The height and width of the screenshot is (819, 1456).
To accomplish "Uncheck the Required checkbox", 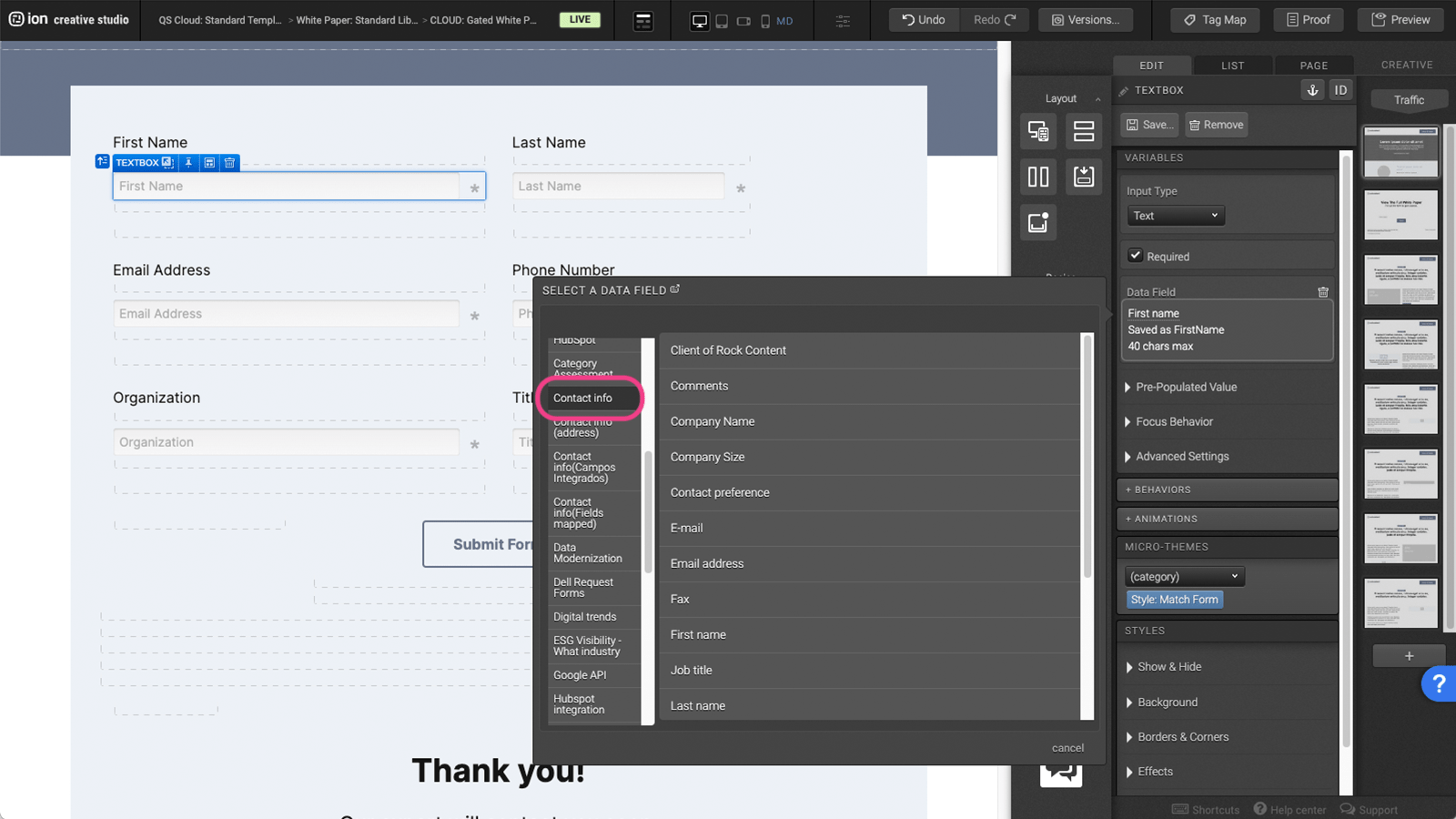I will pyautogui.click(x=1135, y=256).
